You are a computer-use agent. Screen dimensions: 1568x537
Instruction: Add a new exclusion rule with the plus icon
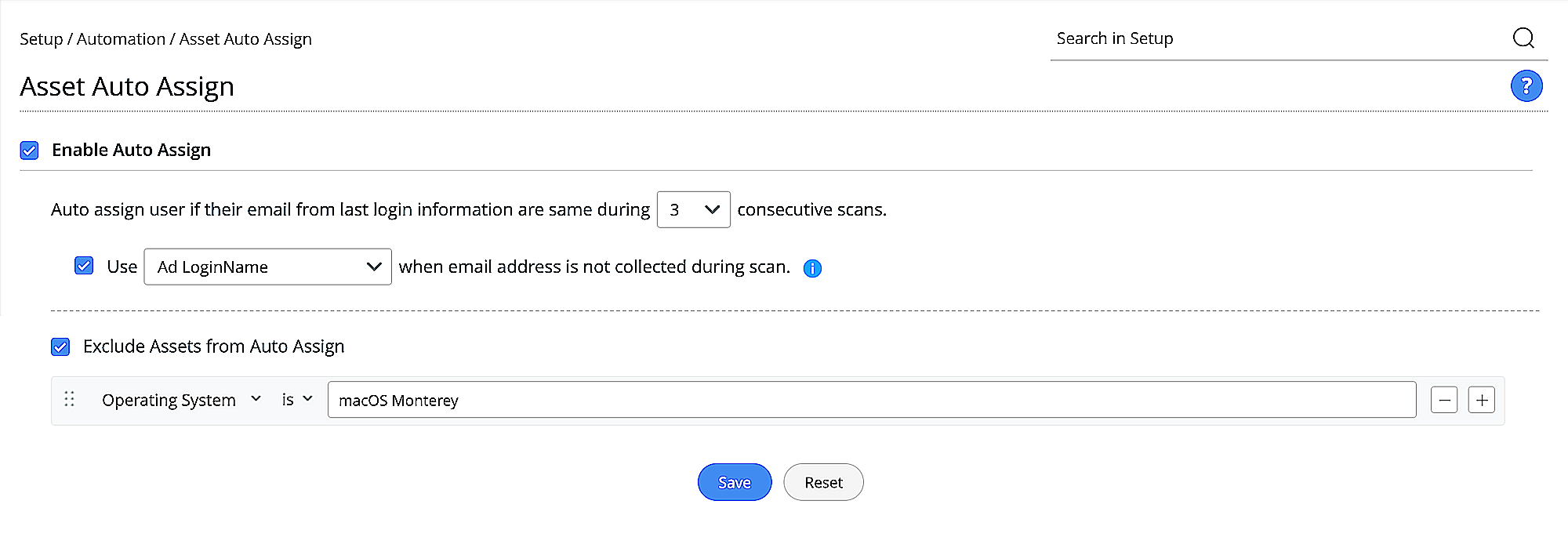pos(1481,399)
